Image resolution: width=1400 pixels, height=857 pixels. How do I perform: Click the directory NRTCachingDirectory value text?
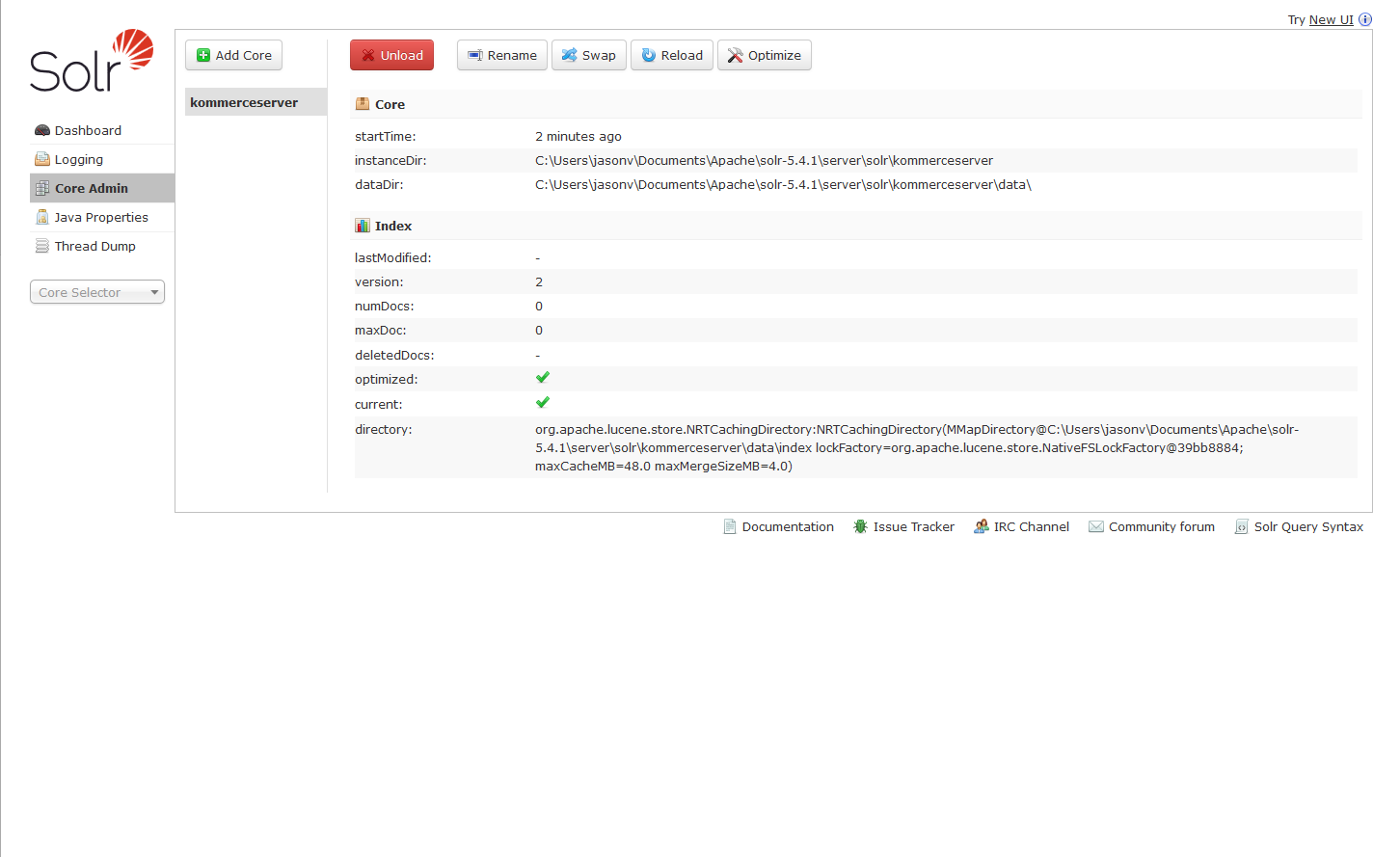coord(917,447)
